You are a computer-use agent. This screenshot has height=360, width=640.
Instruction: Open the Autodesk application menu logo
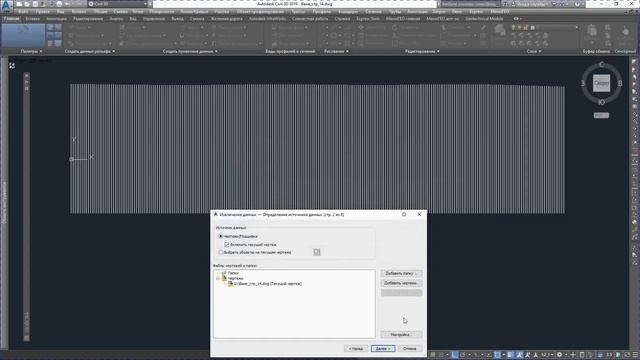6,6
